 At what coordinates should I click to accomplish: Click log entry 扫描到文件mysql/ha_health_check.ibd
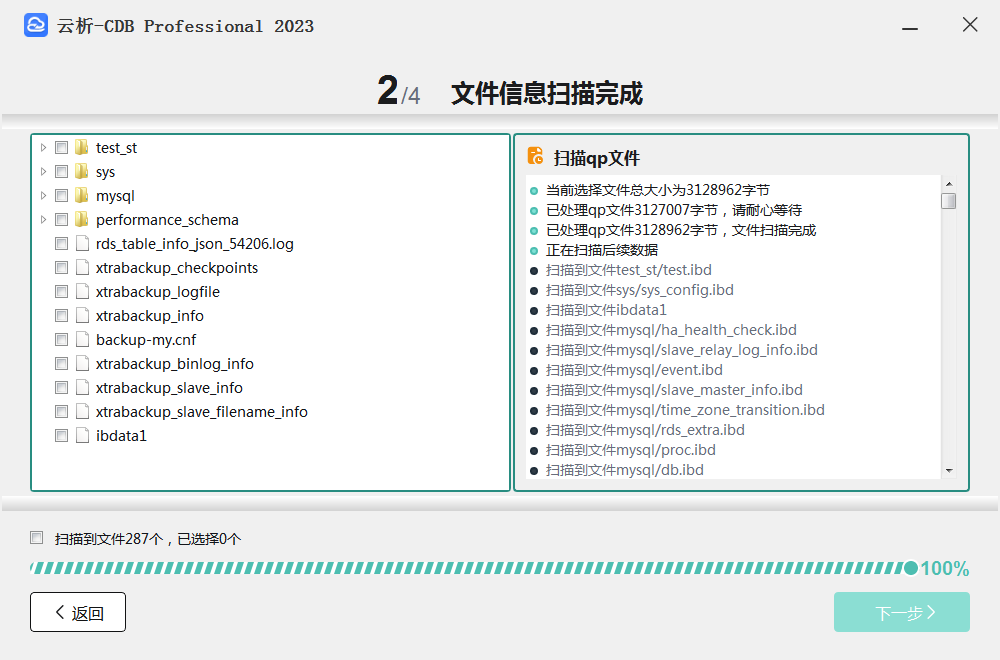(671, 330)
